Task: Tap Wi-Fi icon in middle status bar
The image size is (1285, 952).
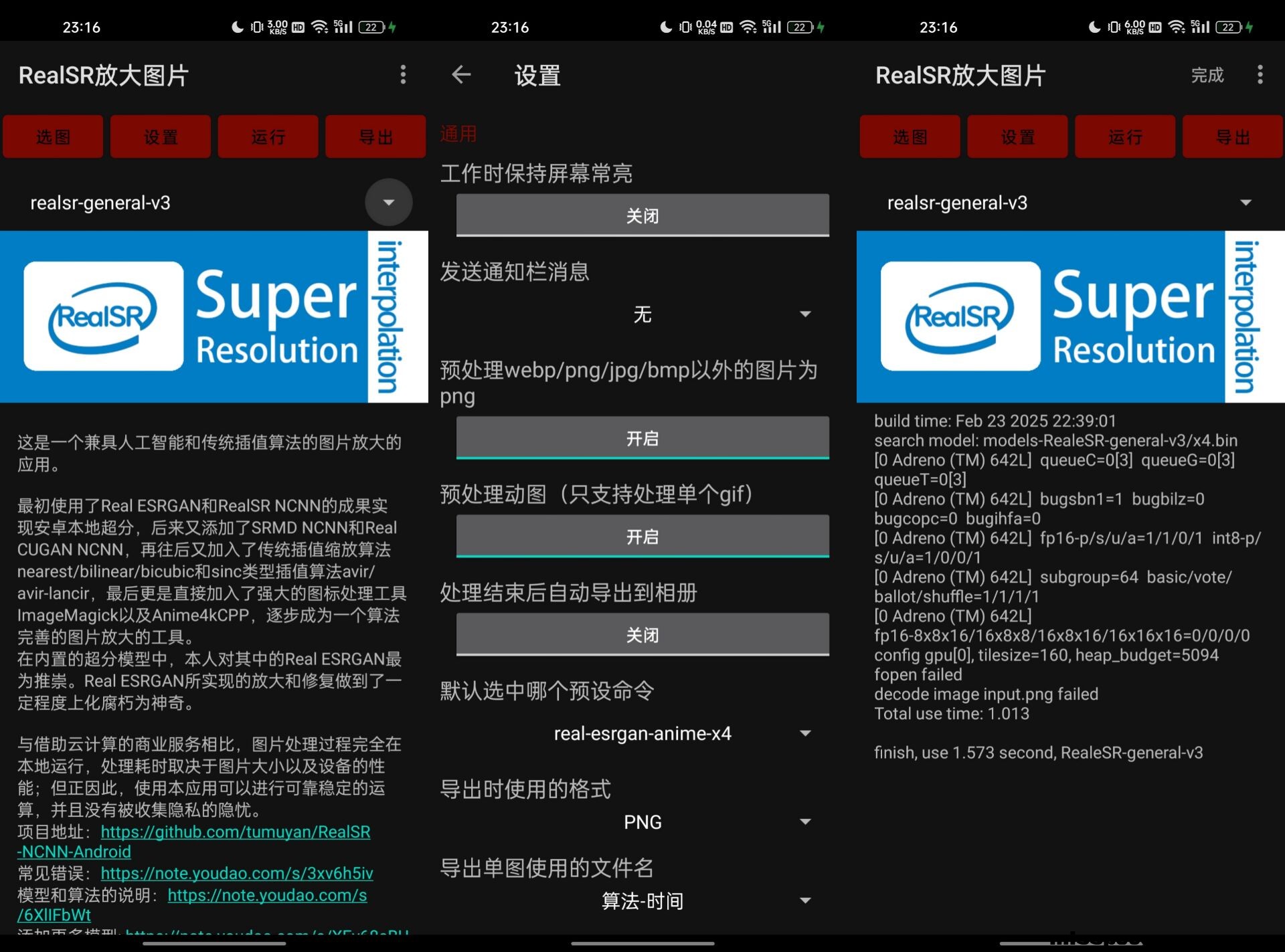Action: [748, 27]
